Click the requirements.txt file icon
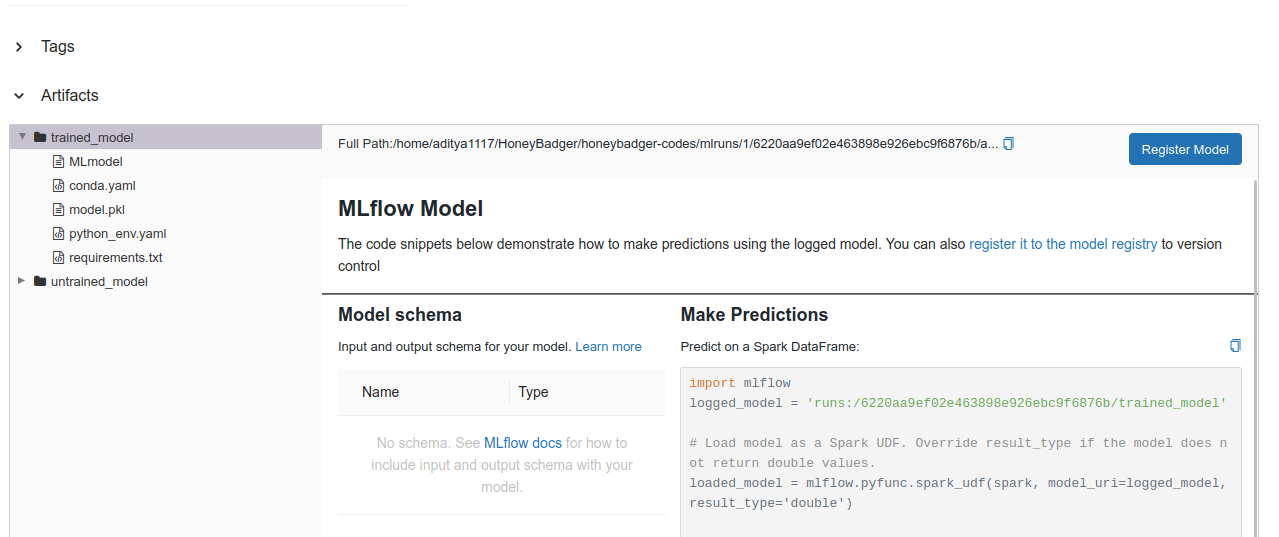This screenshot has height=537, width=1279. pos(58,257)
